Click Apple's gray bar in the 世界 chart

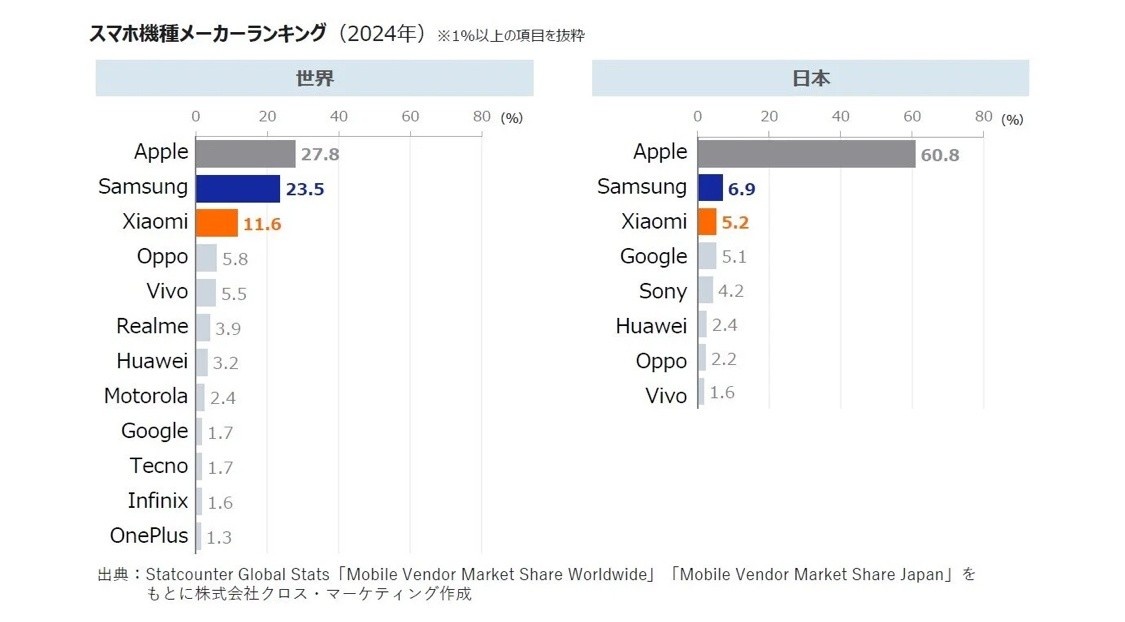[x=245, y=153]
